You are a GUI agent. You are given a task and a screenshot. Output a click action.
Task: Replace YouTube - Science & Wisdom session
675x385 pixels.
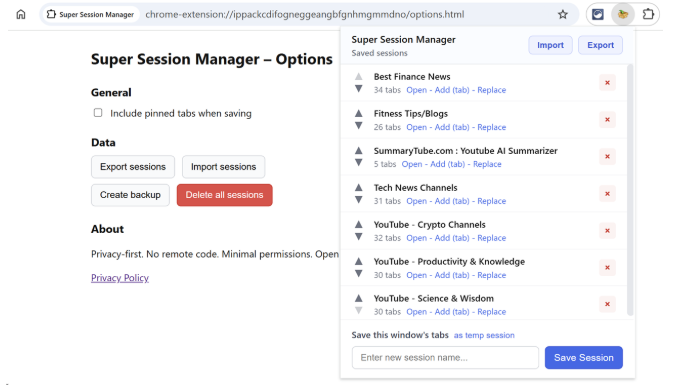492,312
